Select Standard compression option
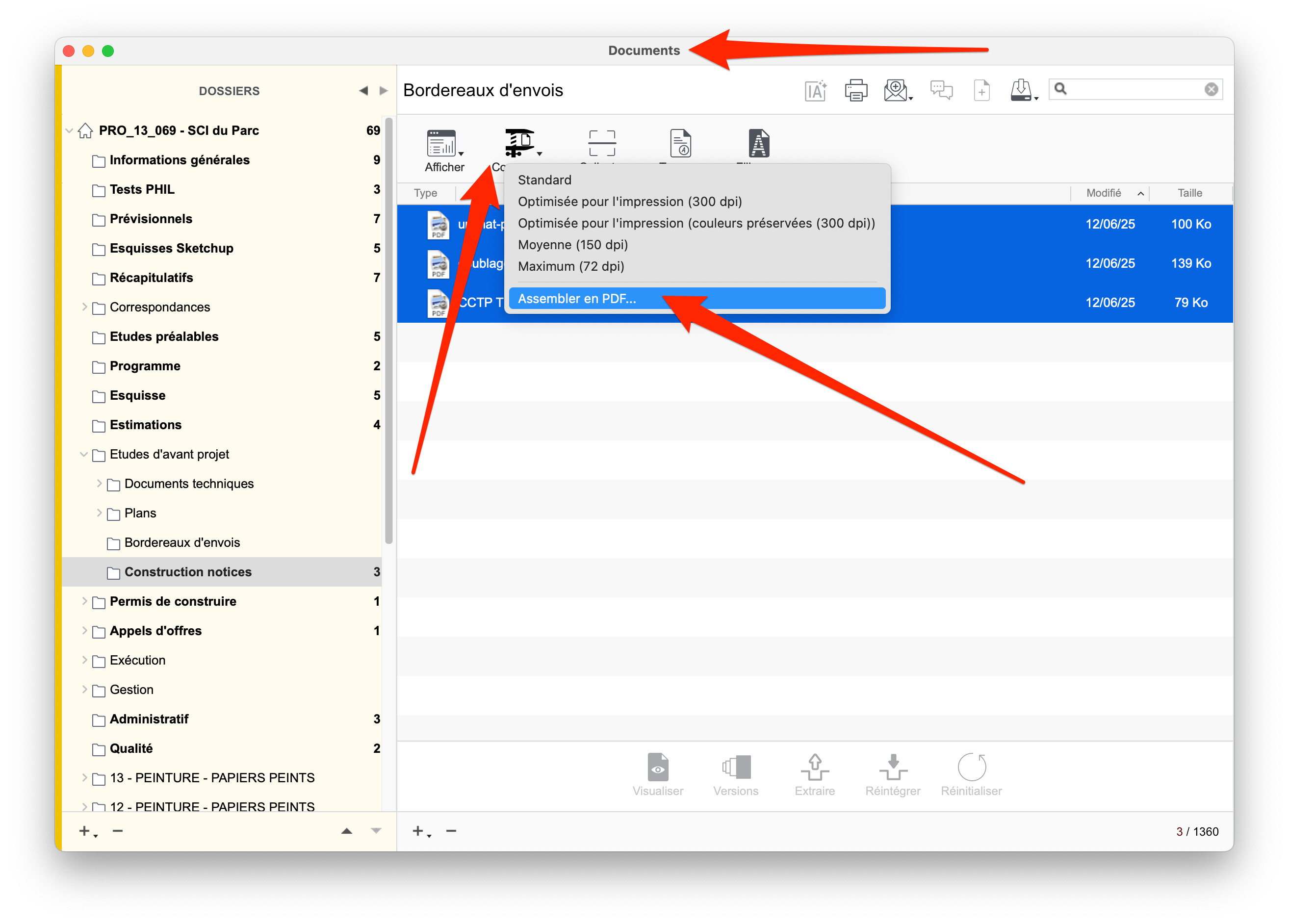Image resolution: width=1289 pixels, height=924 pixels. 544,180
